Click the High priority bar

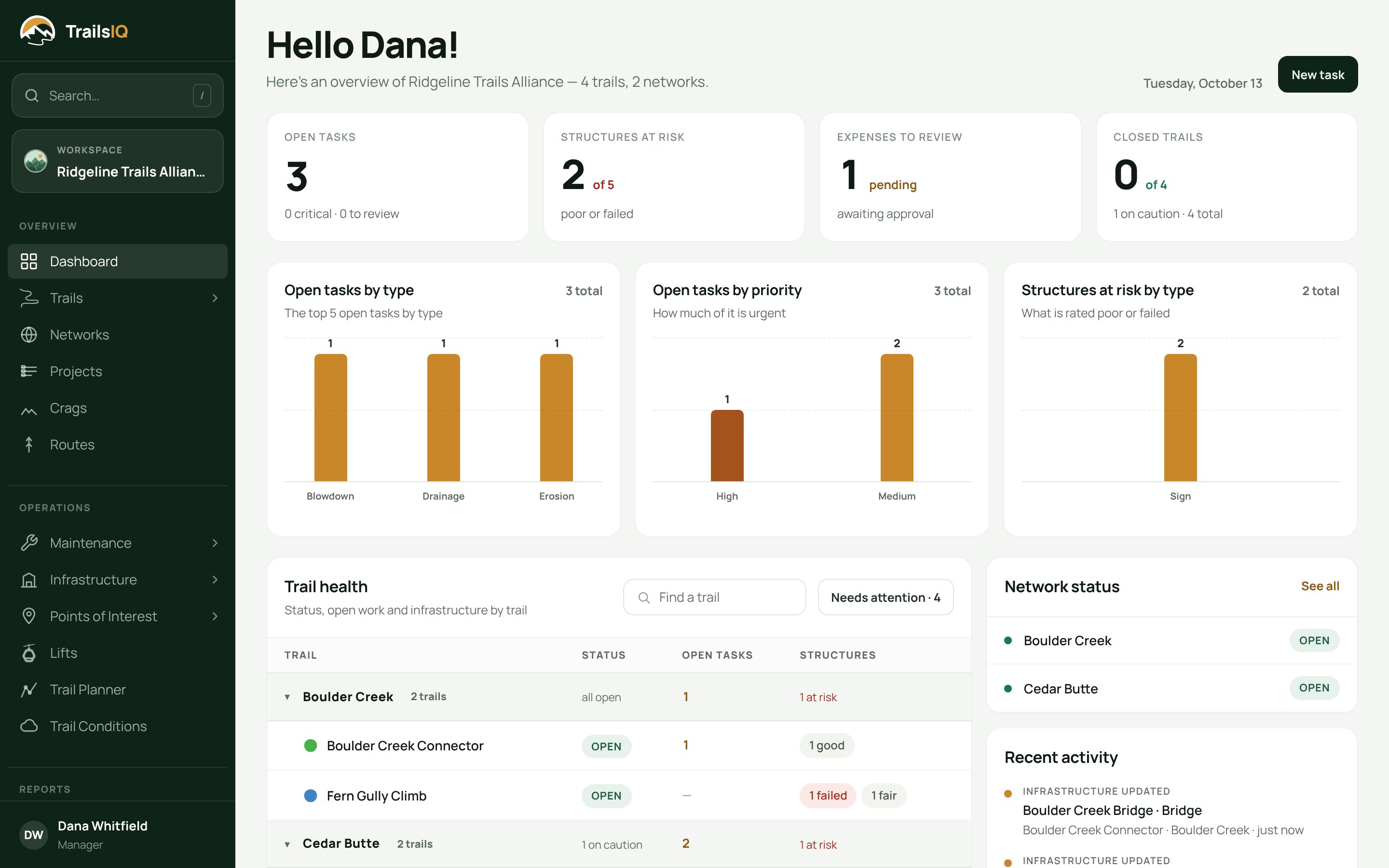(x=727, y=446)
